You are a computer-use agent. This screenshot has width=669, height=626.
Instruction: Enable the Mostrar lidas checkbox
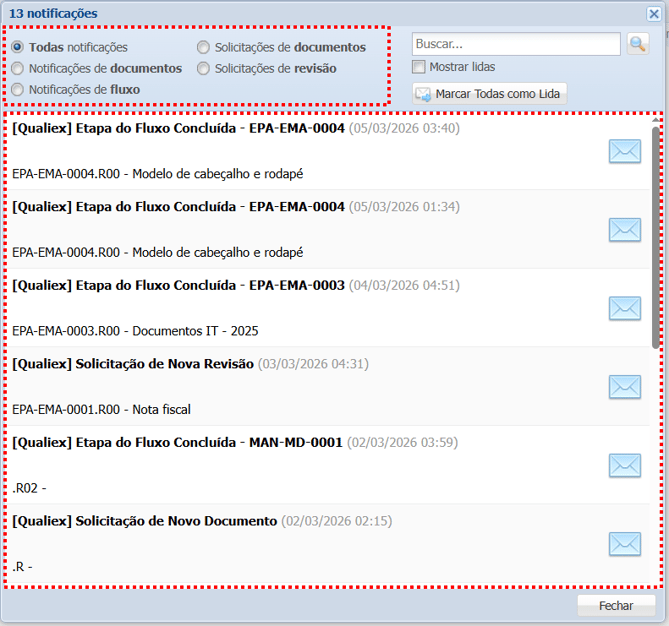[x=420, y=67]
